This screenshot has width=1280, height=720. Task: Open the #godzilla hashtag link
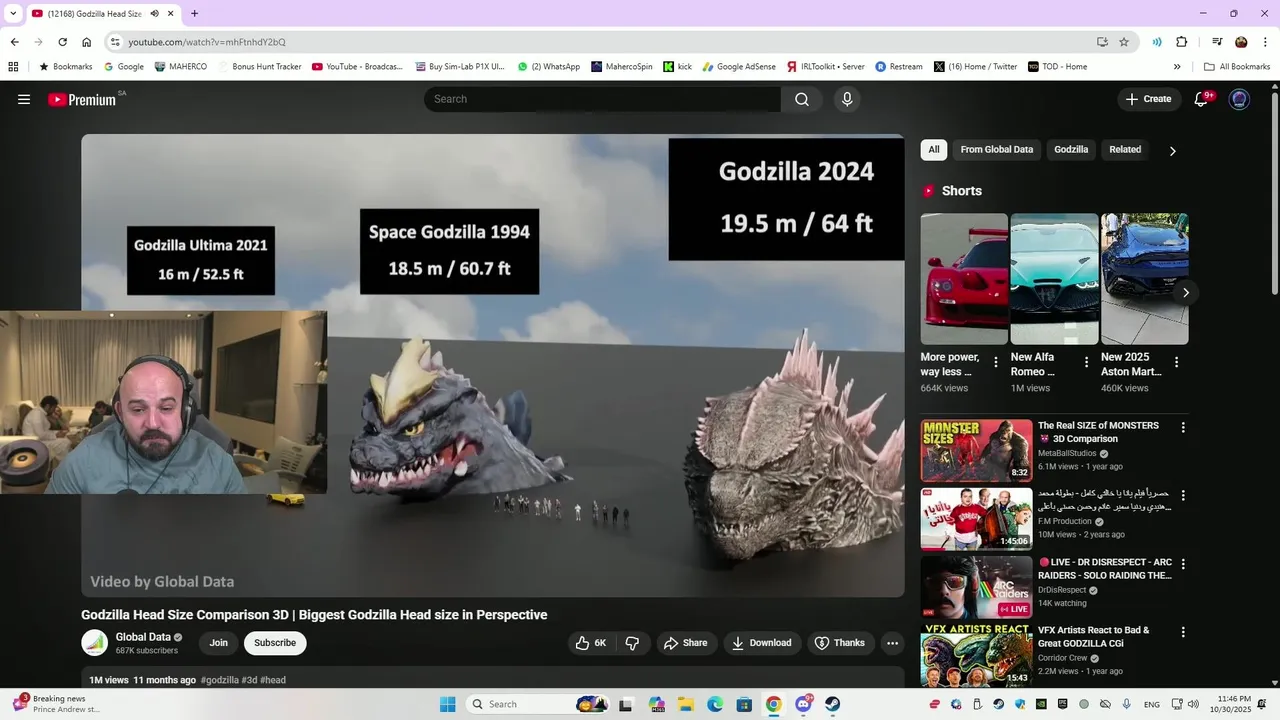click(x=219, y=680)
